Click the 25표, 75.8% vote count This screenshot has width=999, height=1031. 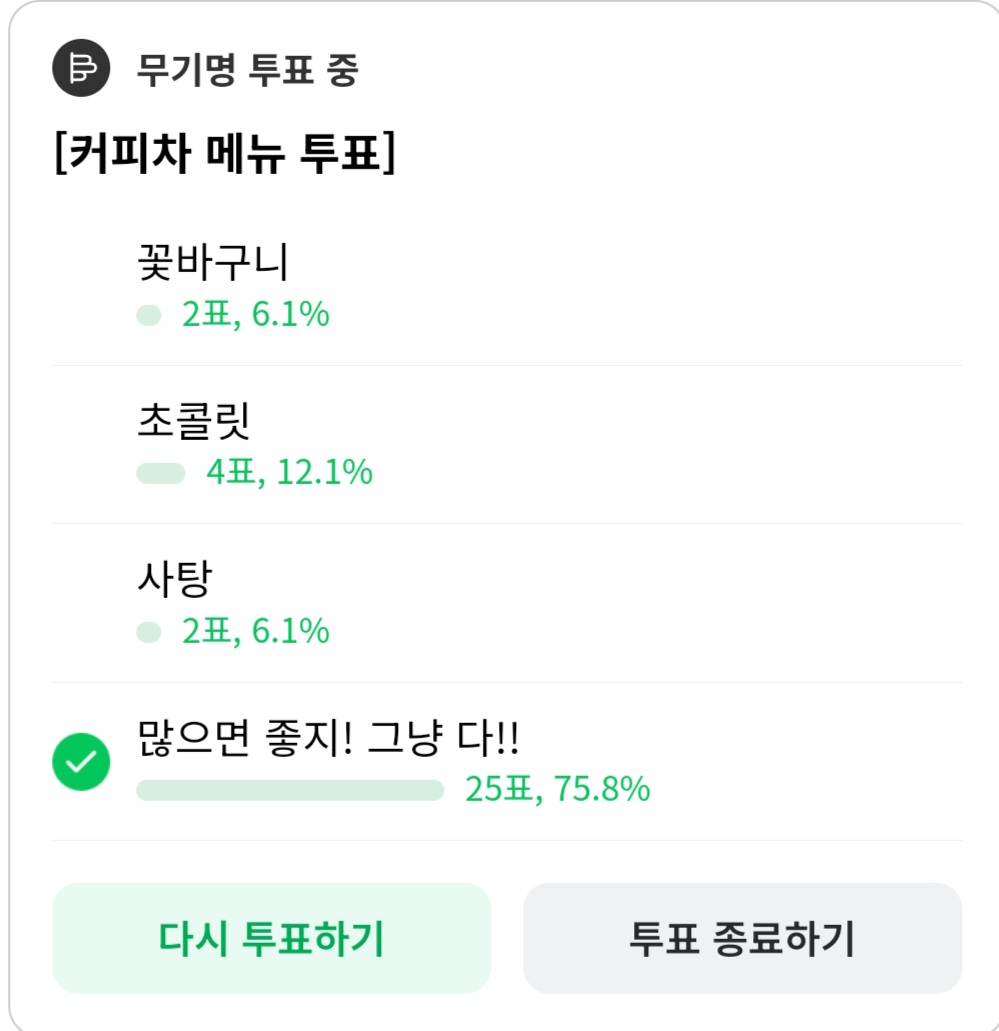click(557, 791)
